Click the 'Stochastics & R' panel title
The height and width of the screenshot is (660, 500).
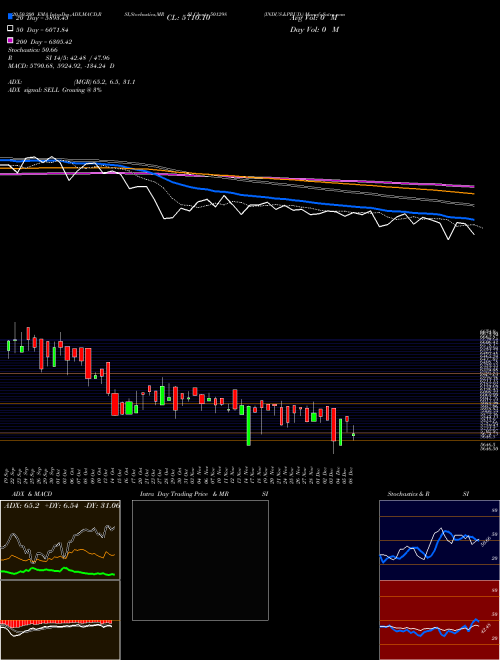408,494
